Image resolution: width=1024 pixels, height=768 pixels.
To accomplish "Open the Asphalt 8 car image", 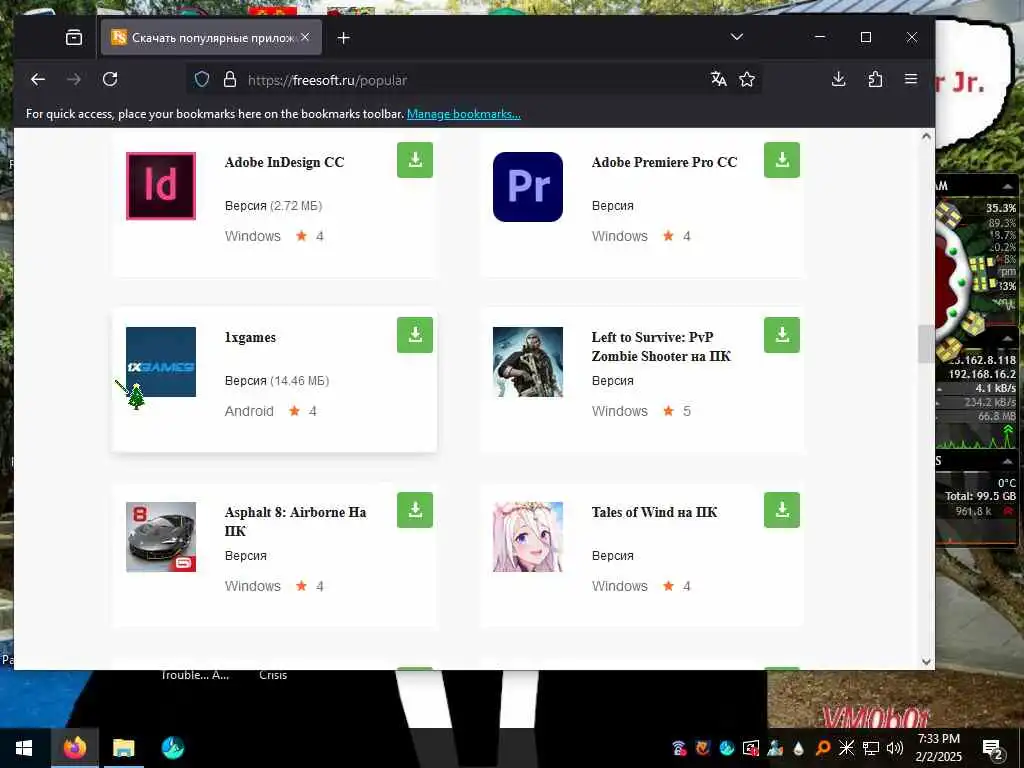I will click(161, 537).
